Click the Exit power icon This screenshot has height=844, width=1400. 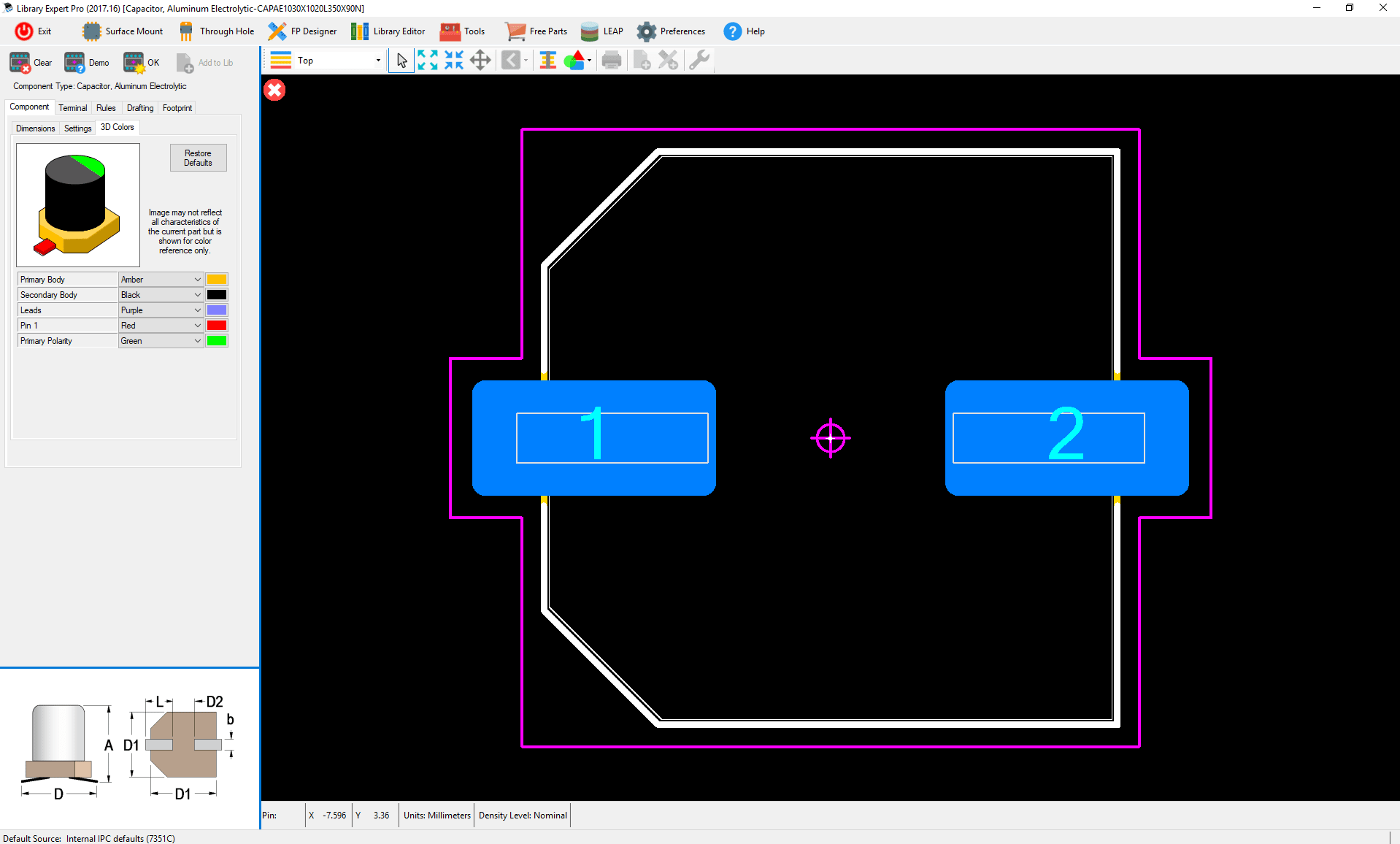point(24,31)
